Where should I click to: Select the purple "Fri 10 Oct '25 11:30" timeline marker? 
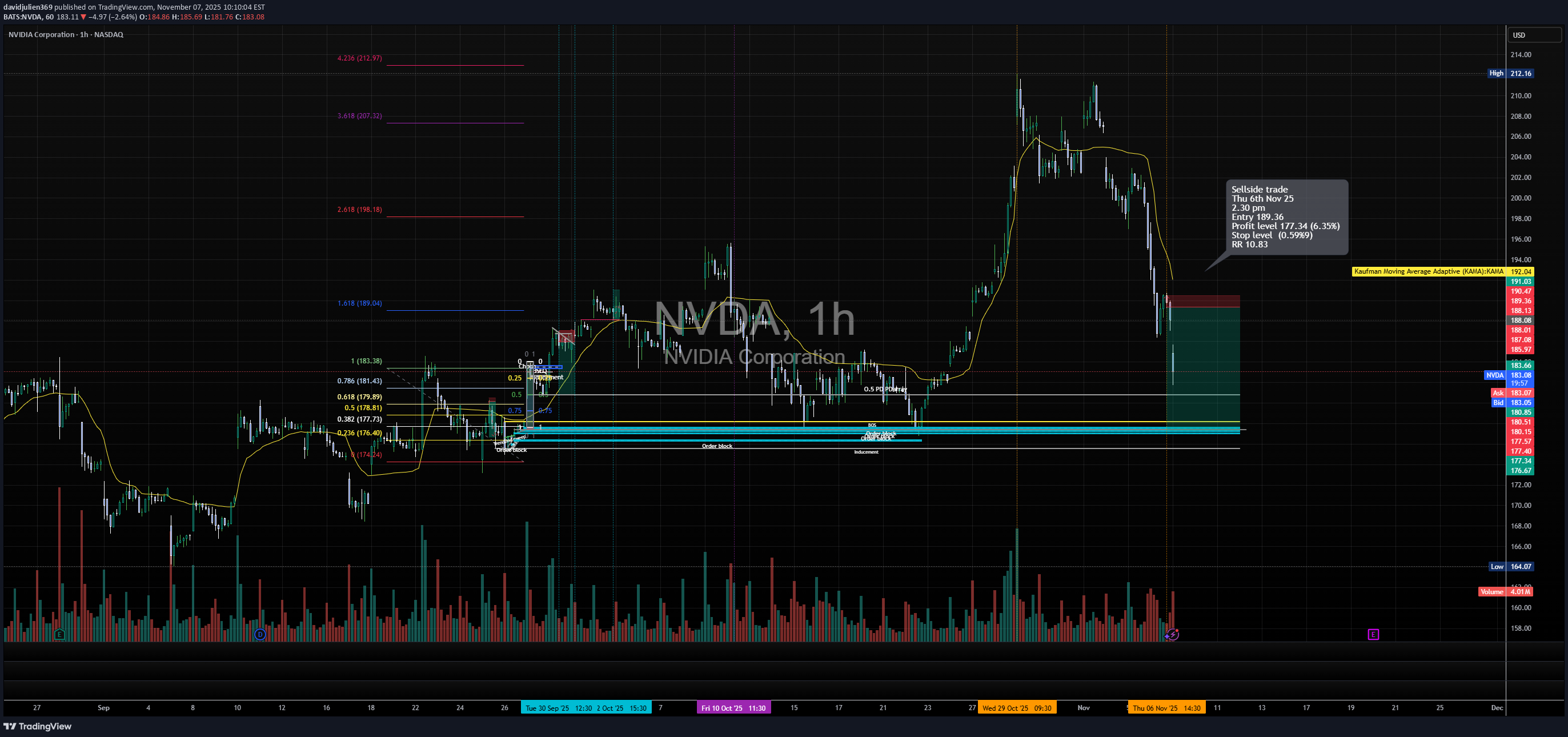tap(733, 708)
